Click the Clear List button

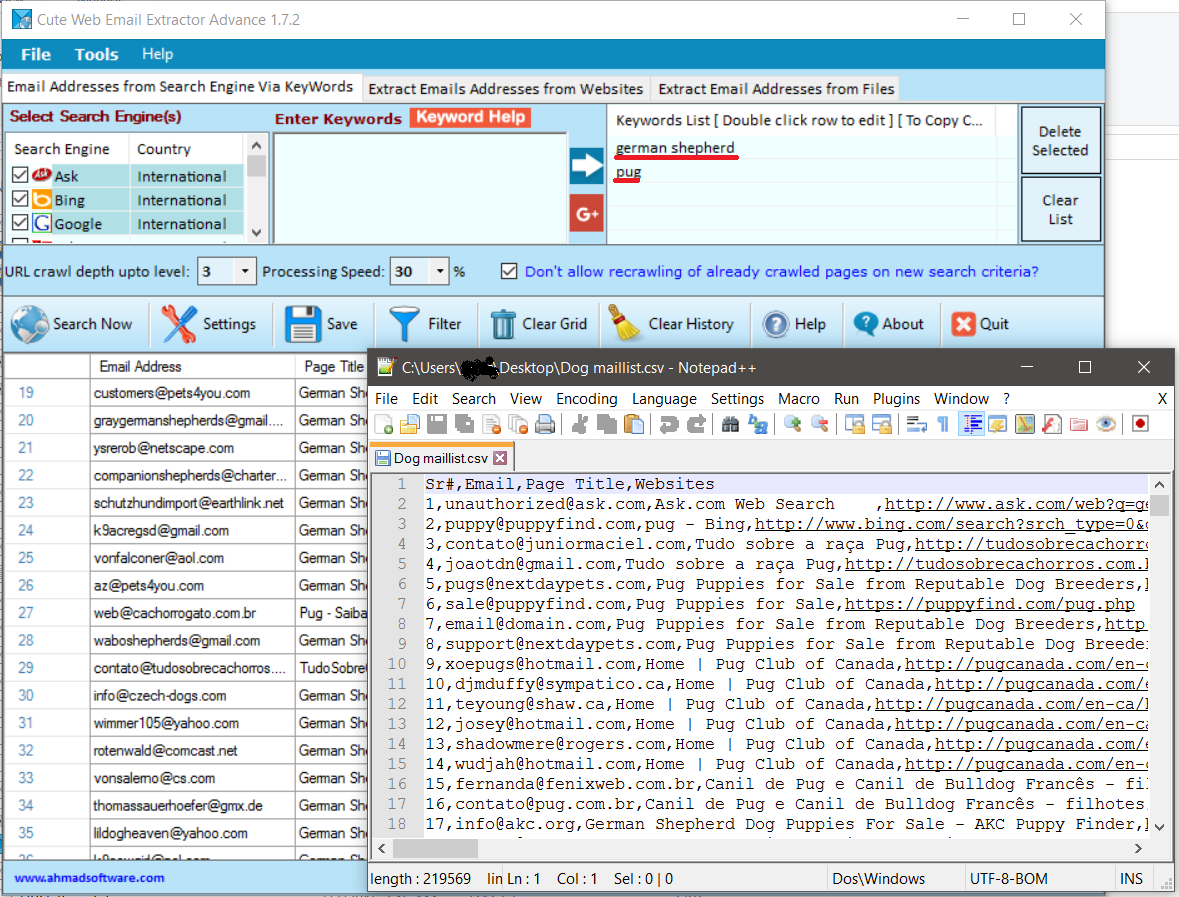1060,210
